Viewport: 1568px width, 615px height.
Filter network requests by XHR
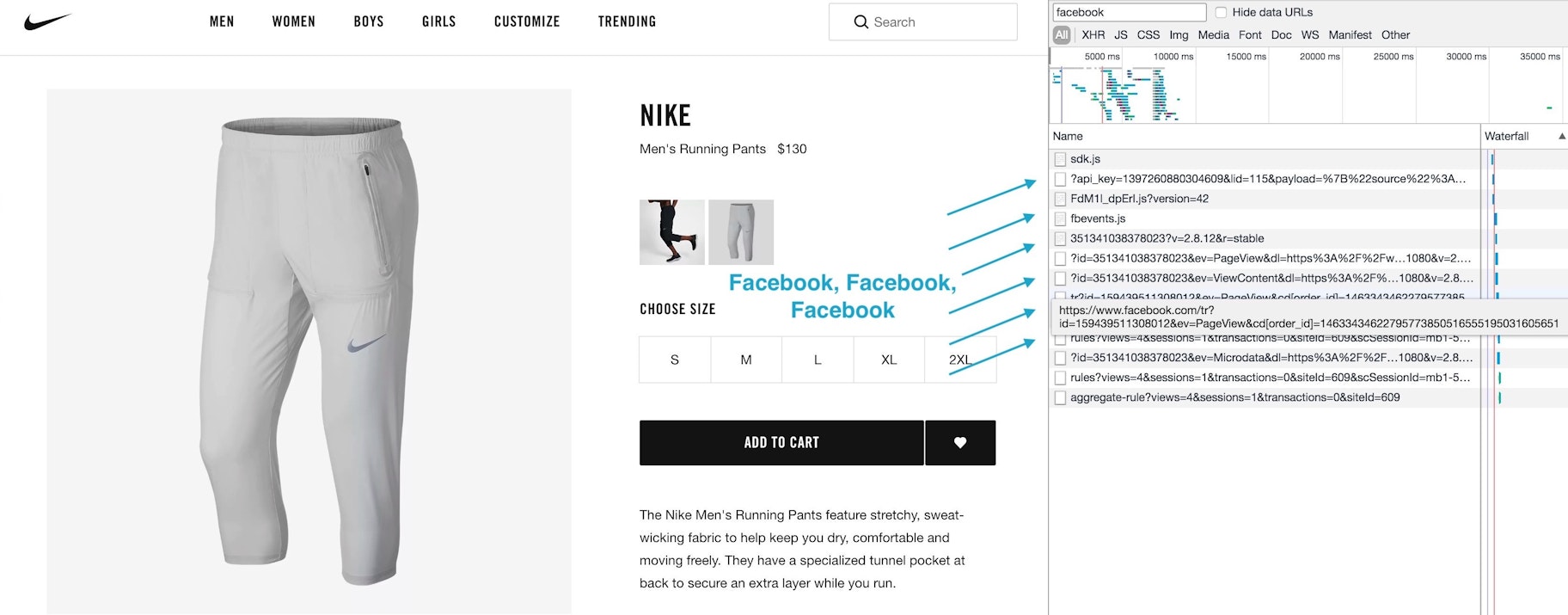pos(1093,35)
